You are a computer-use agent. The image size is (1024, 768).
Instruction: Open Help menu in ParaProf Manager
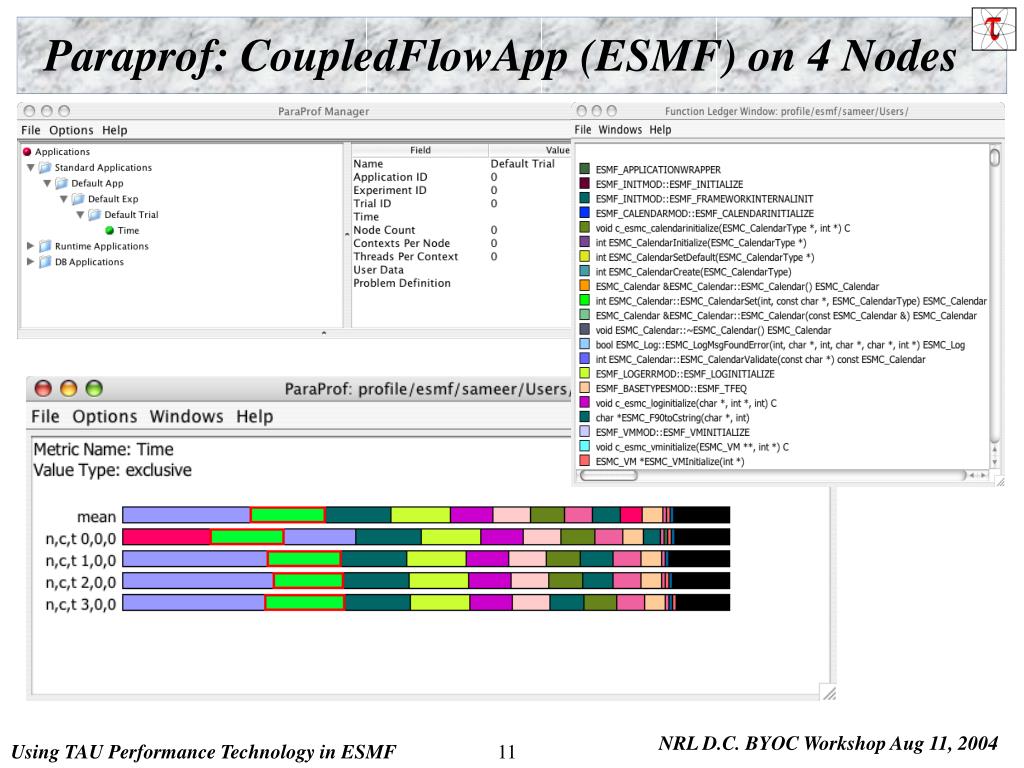pyautogui.click(x=114, y=130)
